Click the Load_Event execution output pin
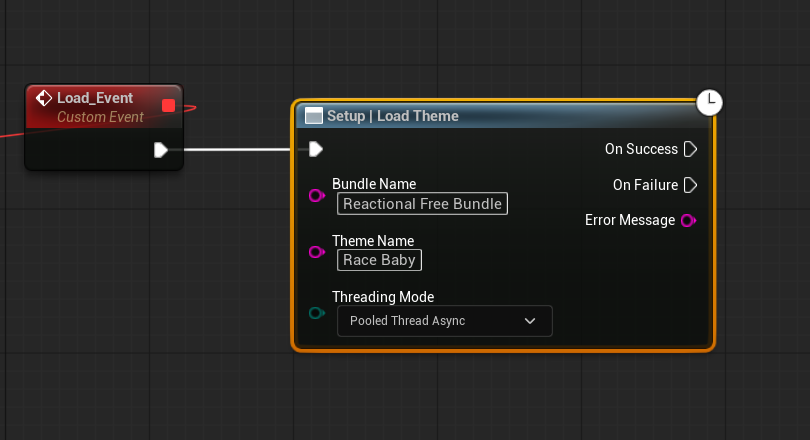The height and width of the screenshot is (440, 810). pos(161,150)
